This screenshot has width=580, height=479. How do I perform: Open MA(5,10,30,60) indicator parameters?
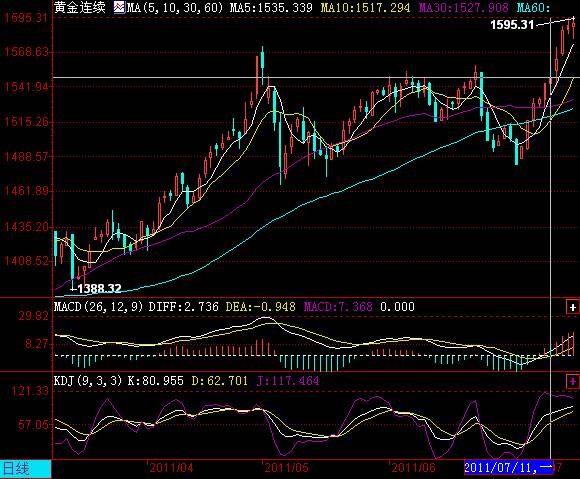(175, 7)
